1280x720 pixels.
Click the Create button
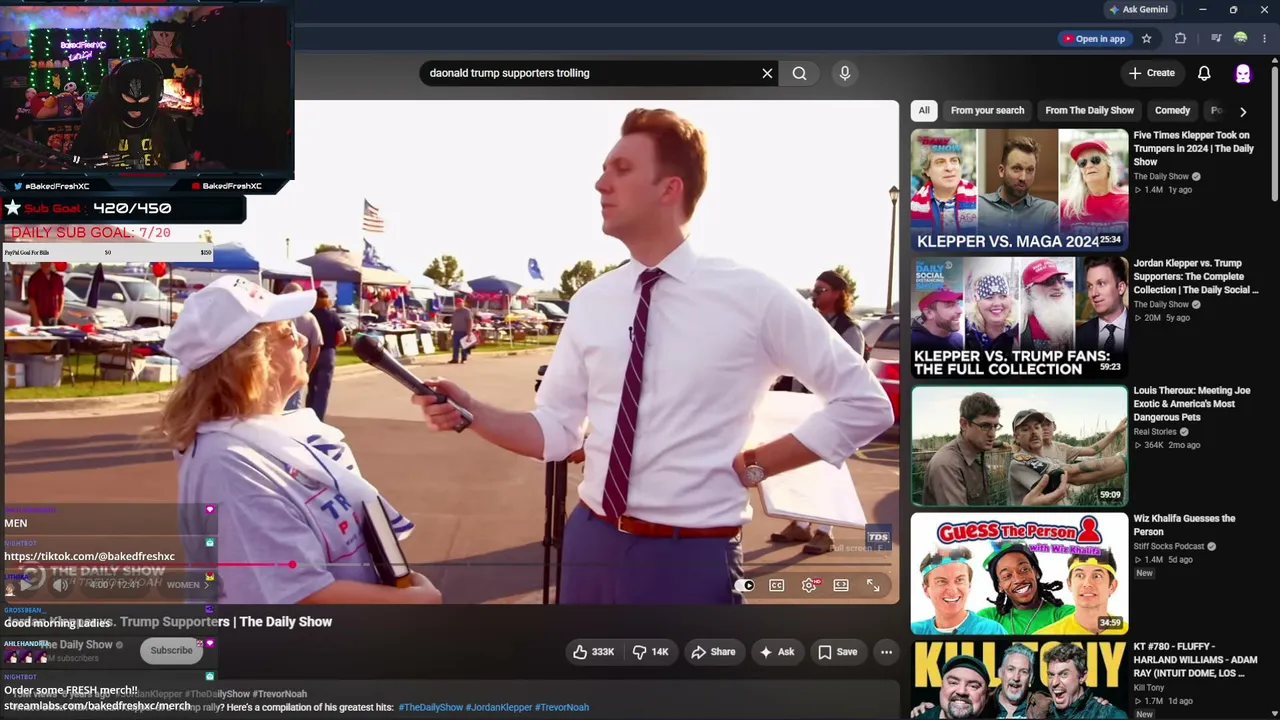[1152, 73]
